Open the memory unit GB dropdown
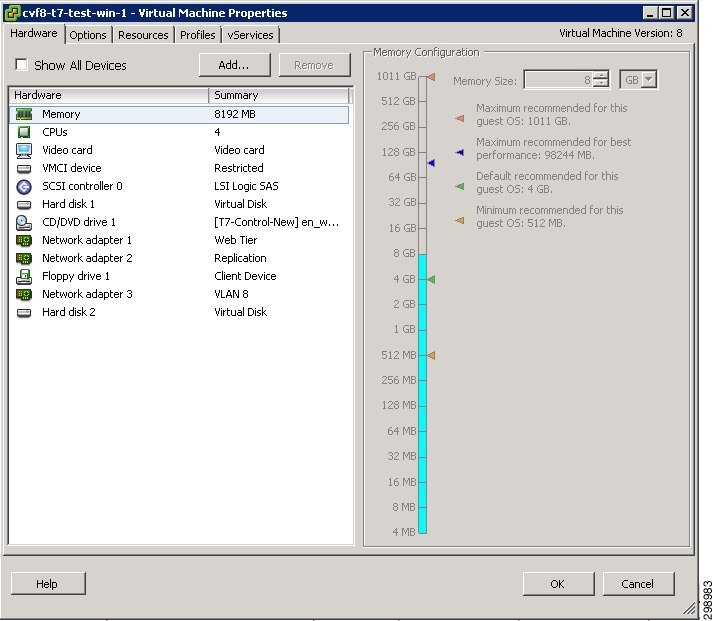This screenshot has height=621, width=714. pos(649,80)
